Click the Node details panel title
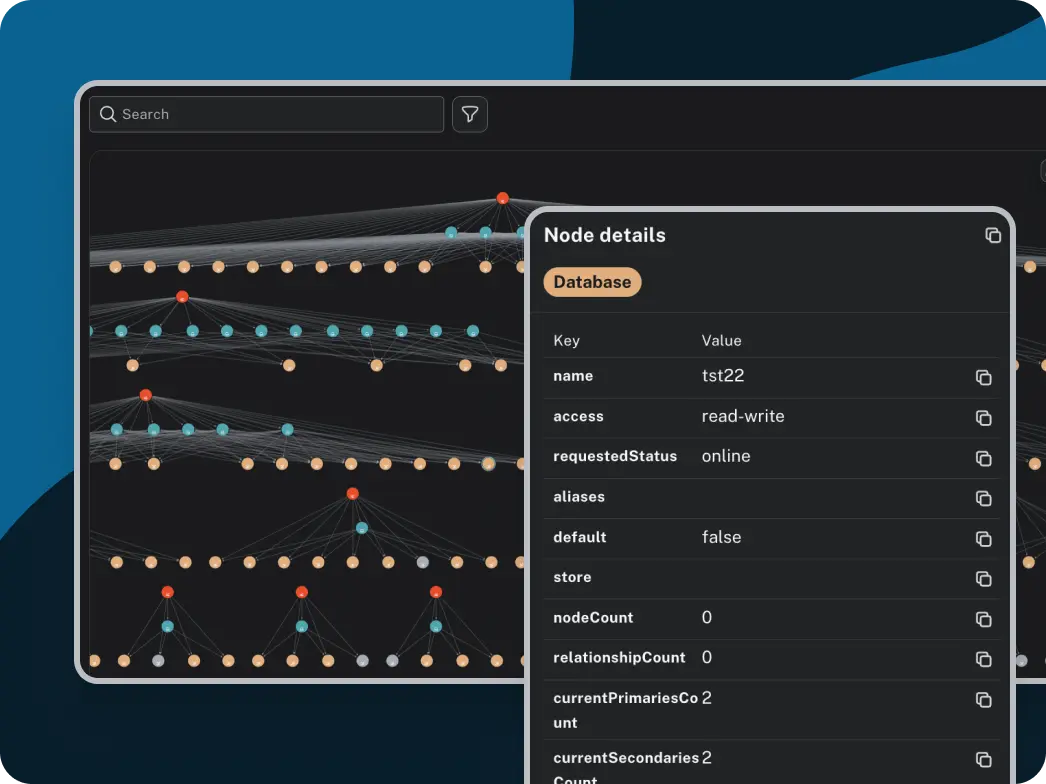The width and height of the screenshot is (1046, 784). (604, 236)
